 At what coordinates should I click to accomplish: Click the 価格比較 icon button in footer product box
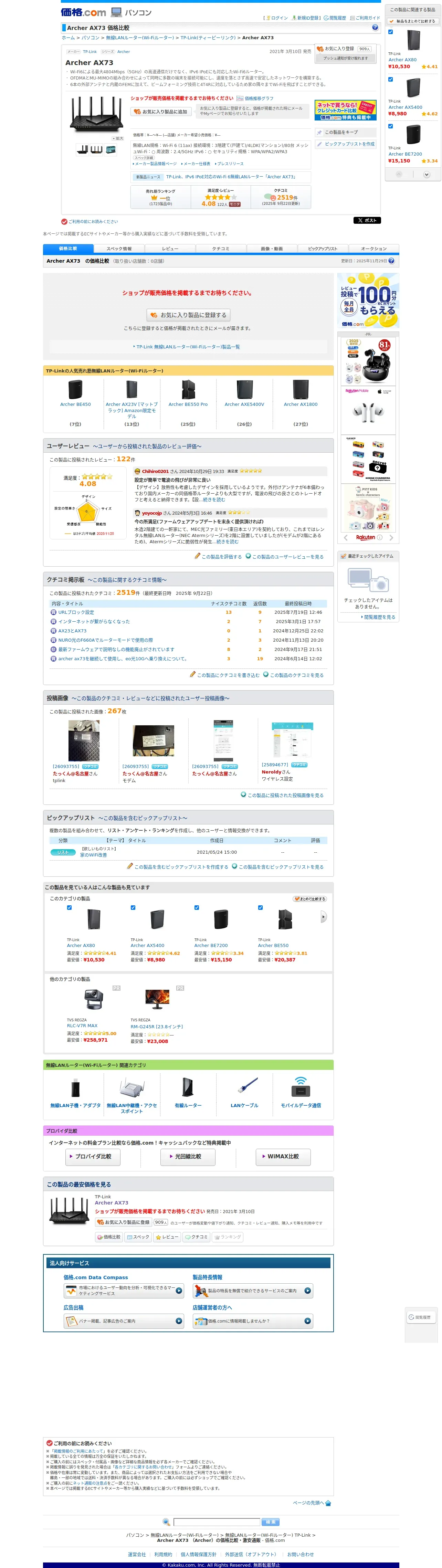click(x=109, y=1237)
